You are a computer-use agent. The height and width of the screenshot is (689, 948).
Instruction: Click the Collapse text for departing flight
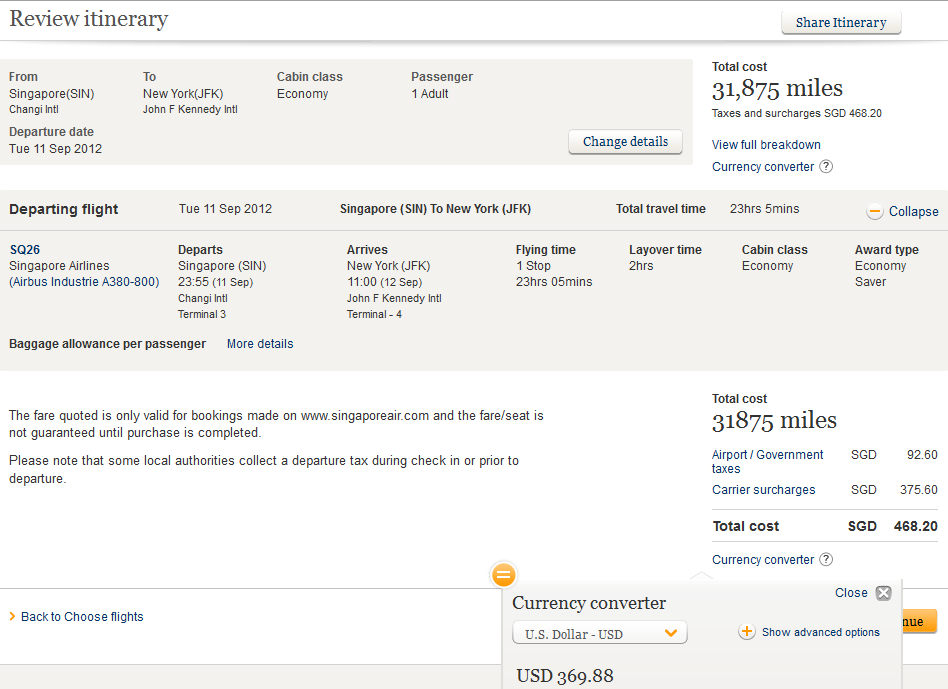(913, 212)
